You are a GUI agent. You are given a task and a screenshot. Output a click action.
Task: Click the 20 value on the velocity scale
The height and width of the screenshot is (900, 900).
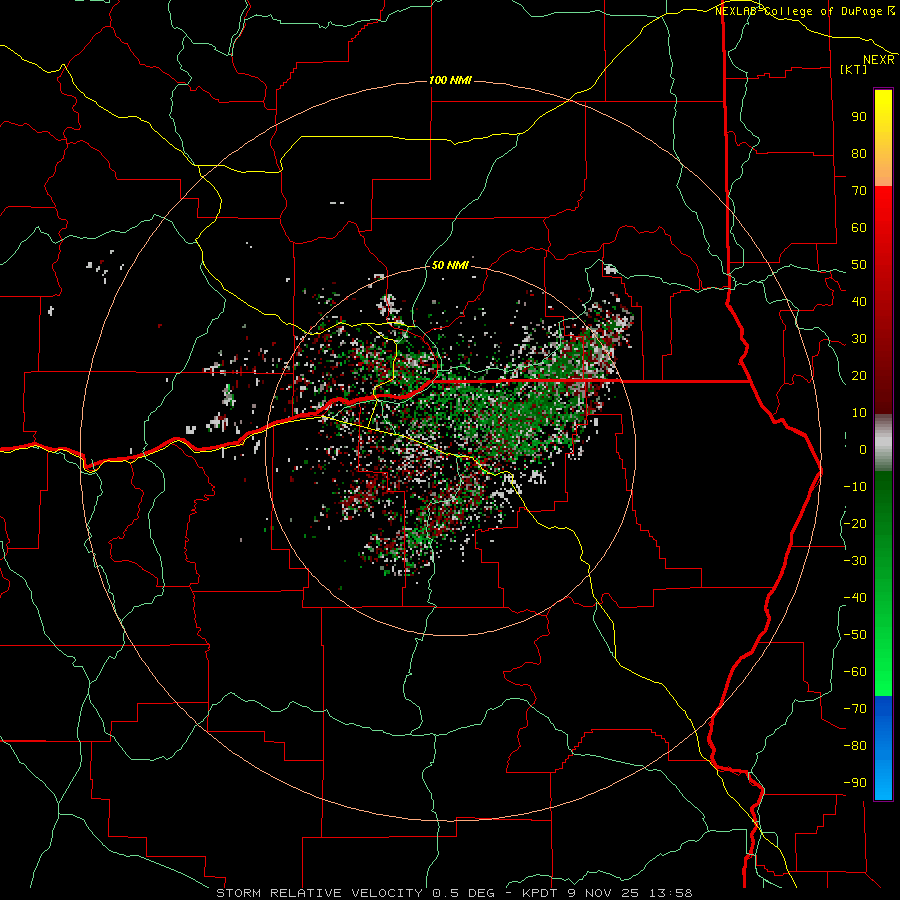[859, 375]
